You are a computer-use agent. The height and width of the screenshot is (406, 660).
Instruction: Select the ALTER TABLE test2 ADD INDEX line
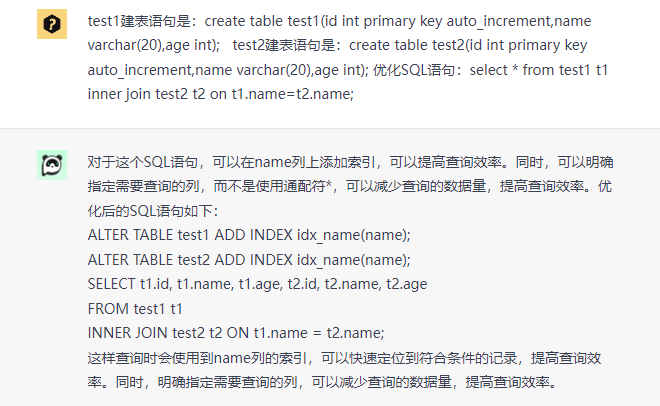point(249,260)
